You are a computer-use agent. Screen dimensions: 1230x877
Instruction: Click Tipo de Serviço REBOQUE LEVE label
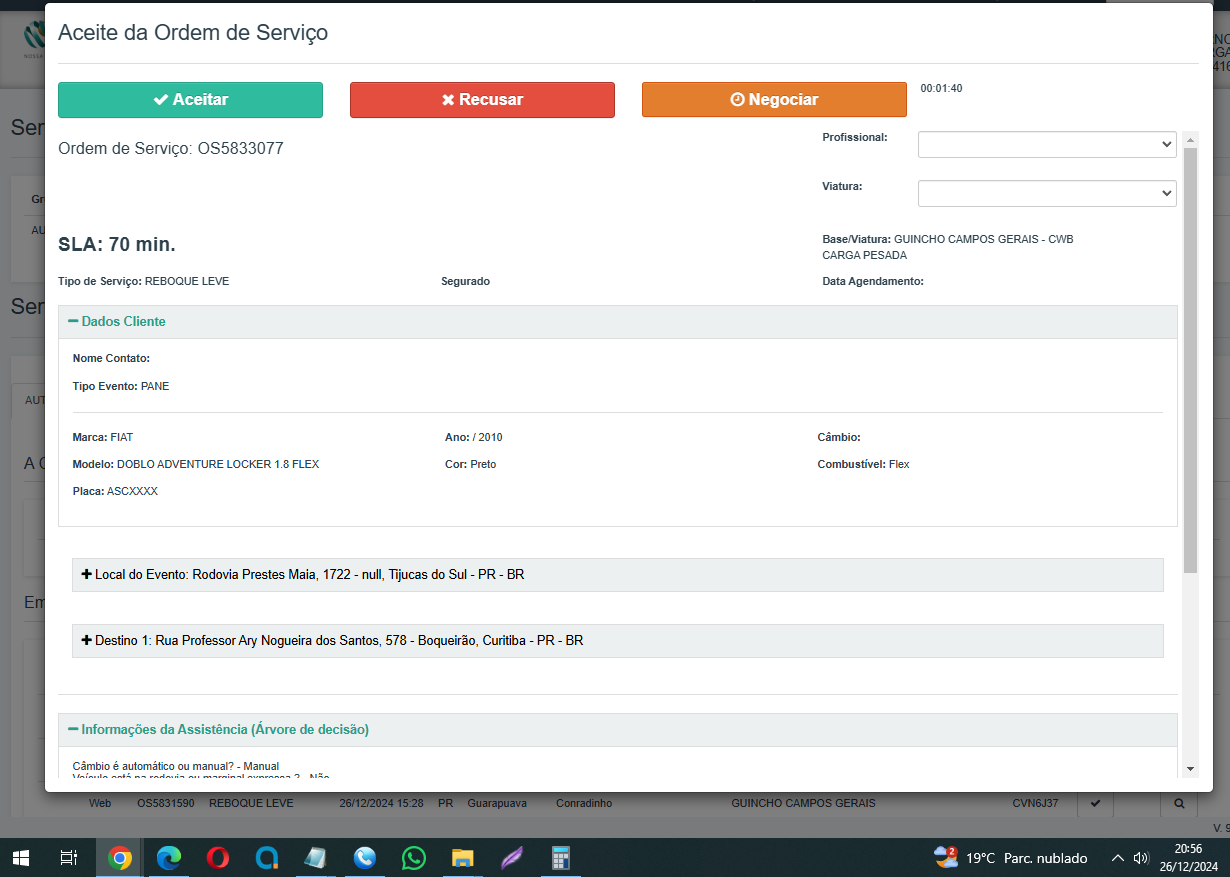coord(143,282)
